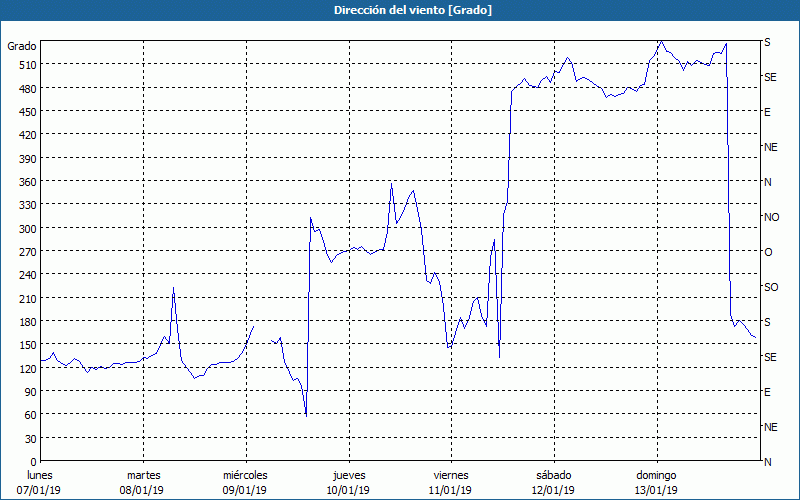
Task: Click the 'domingo 13/01/19' date label
Action: tap(656, 483)
